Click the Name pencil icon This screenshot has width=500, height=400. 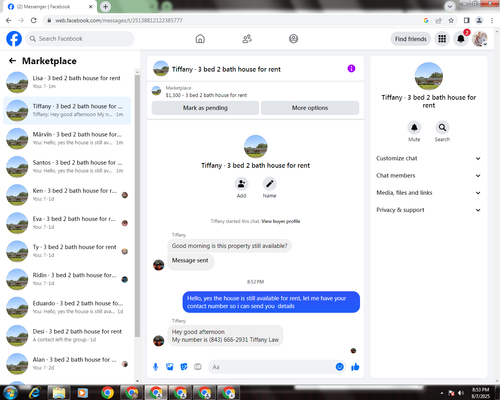(x=269, y=184)
